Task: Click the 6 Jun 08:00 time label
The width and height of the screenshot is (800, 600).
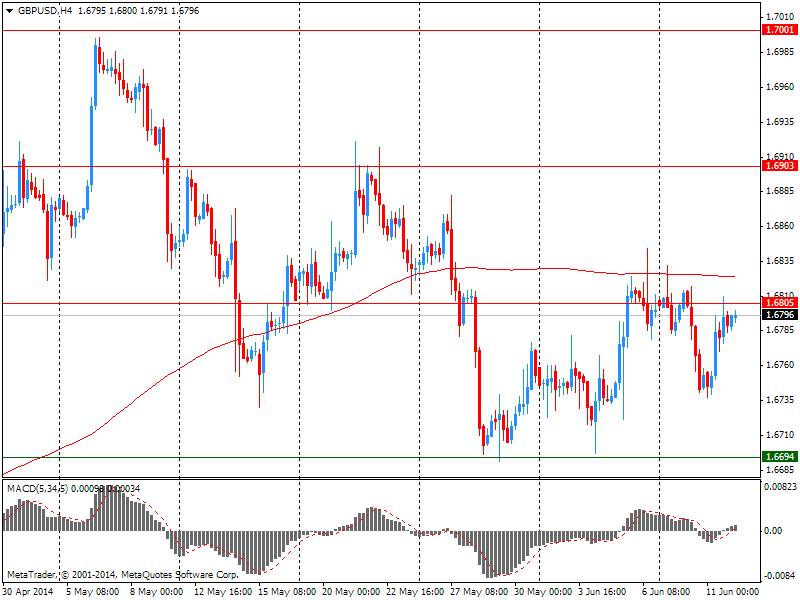Action: coord(666,592)
